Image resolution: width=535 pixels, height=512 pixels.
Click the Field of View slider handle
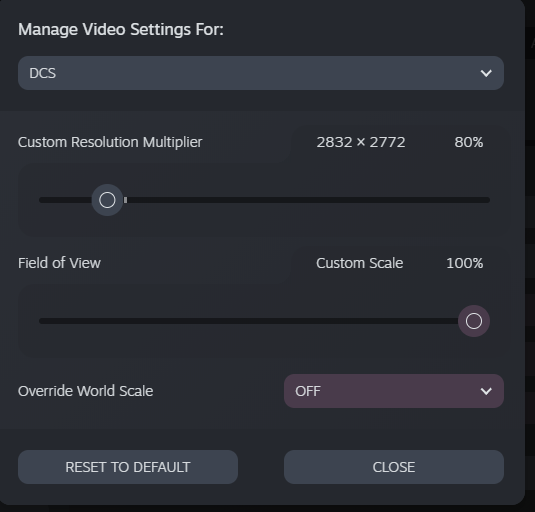pyautogui.click(x=474, y=321)
